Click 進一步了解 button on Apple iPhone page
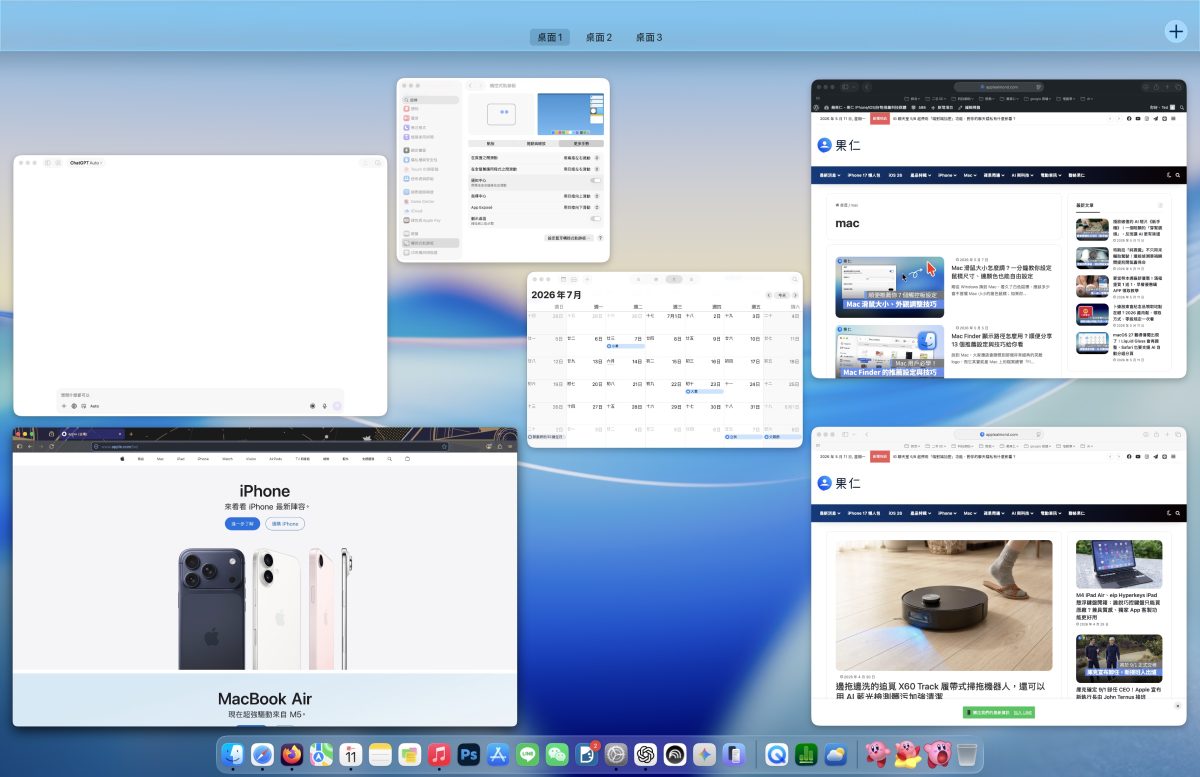1200x777 pixels. 242,524
